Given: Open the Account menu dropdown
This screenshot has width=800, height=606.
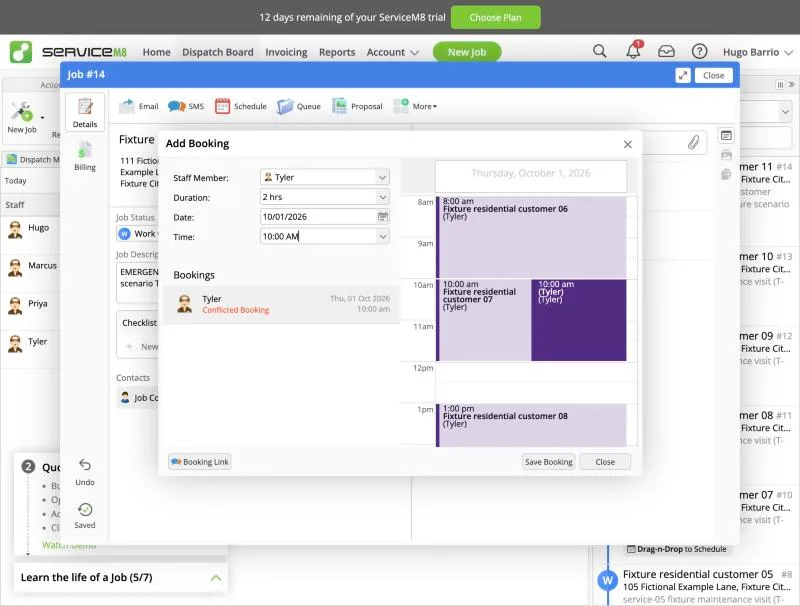Looking at the screenshot, I should coord(392,52).
